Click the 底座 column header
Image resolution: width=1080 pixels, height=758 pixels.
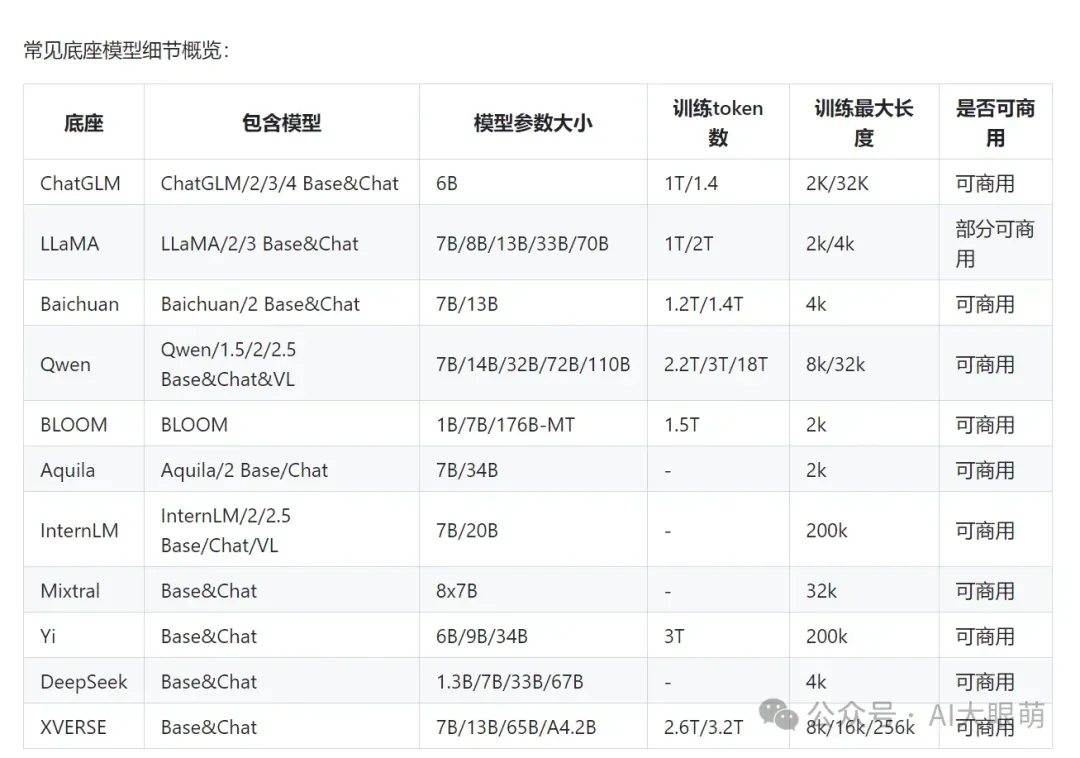click(84, 123)
